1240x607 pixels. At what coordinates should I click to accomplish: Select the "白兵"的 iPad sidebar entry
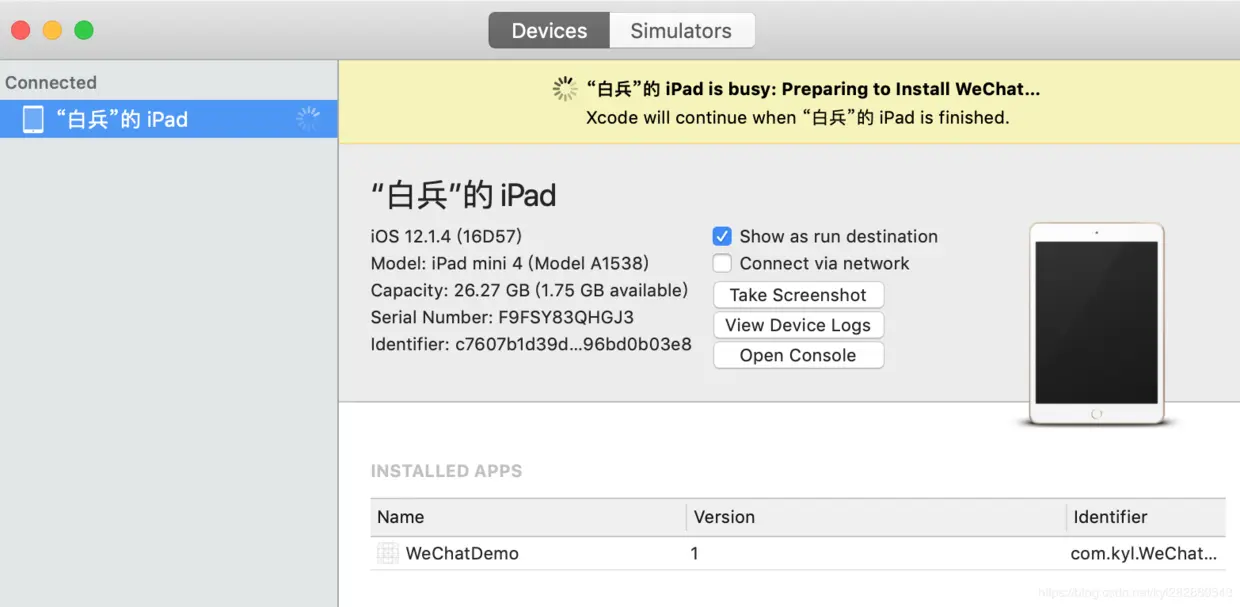coord(121,119)
